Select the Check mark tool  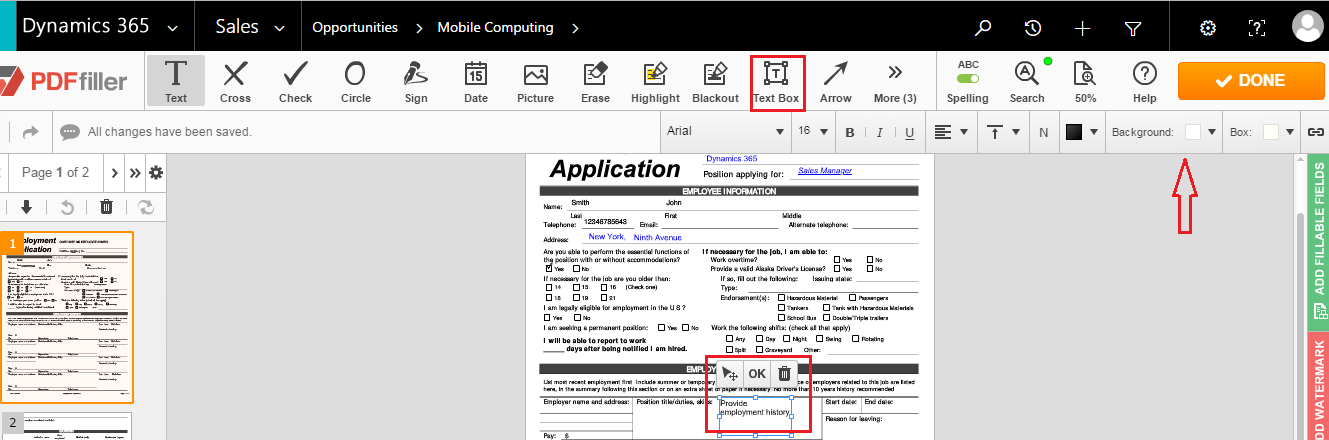coord(295,81)
